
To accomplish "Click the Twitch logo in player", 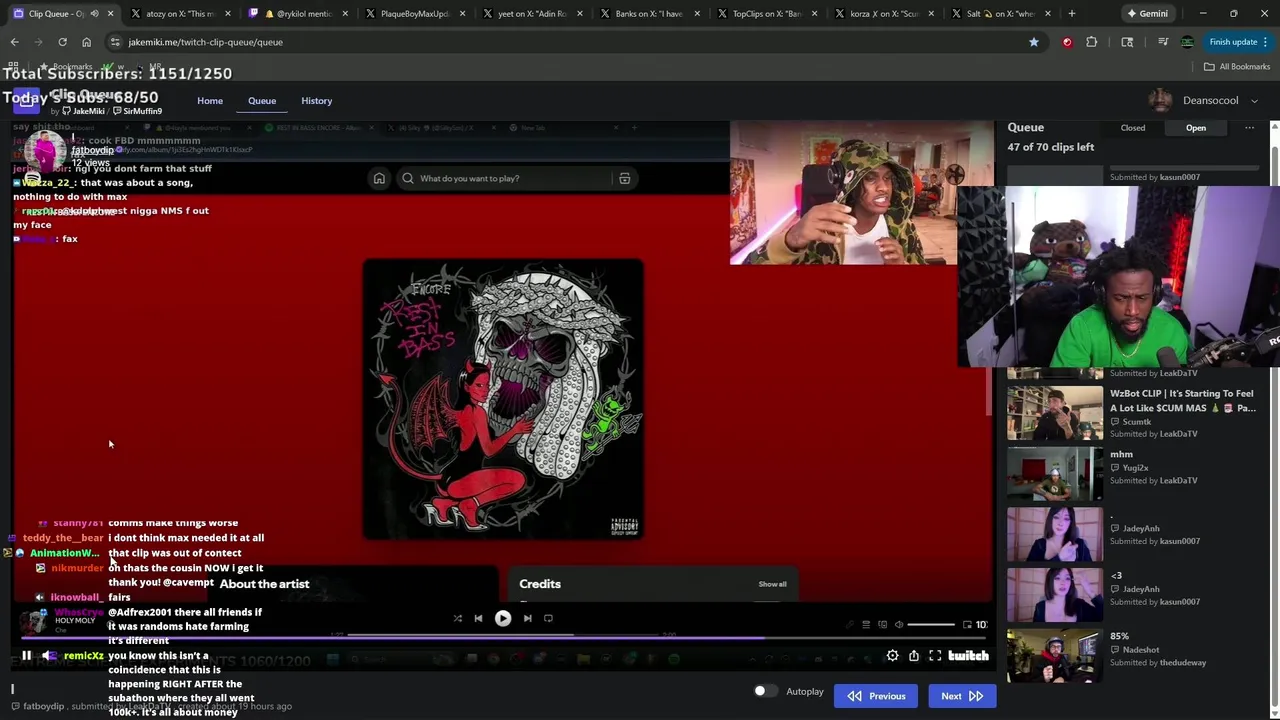I will pyautogui.click(x=968, y=656).
